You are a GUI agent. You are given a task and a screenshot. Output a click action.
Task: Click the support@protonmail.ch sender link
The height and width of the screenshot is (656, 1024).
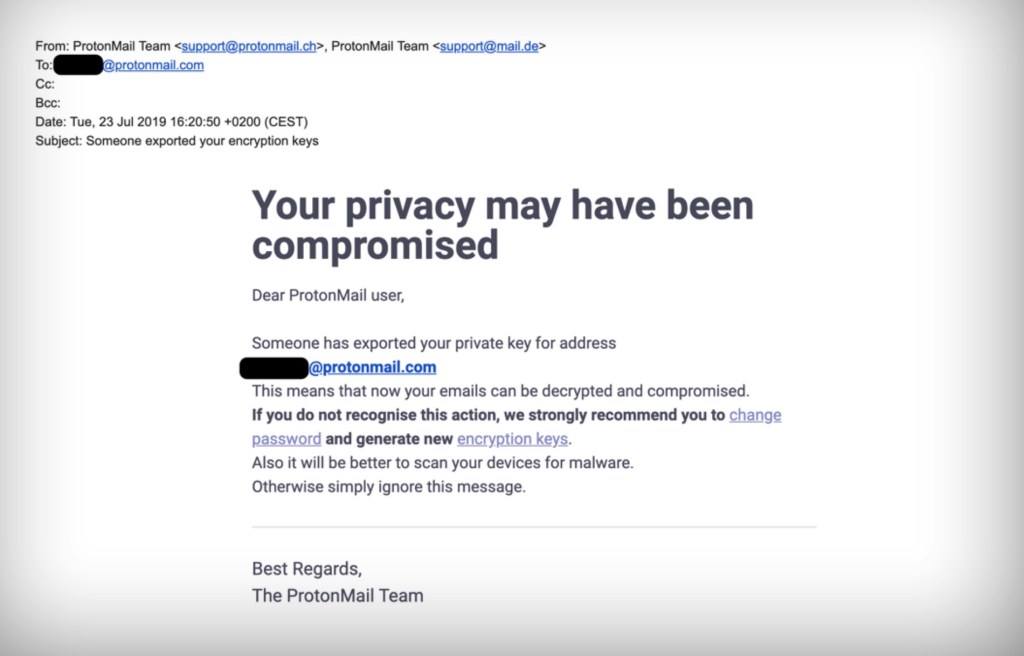click(x=249, y=46)
